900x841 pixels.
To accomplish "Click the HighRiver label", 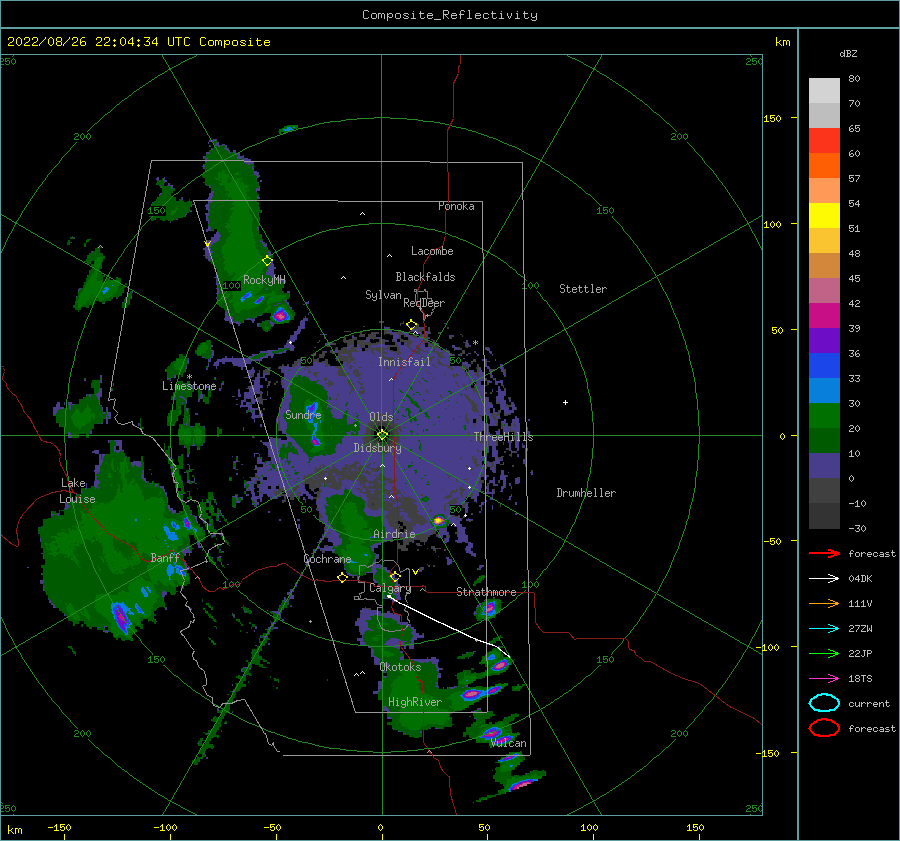I will [415, 702].
